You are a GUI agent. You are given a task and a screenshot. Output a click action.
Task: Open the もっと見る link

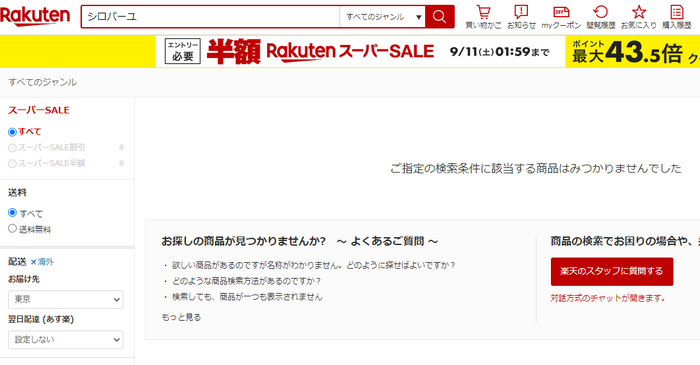(x=181, y=317)
